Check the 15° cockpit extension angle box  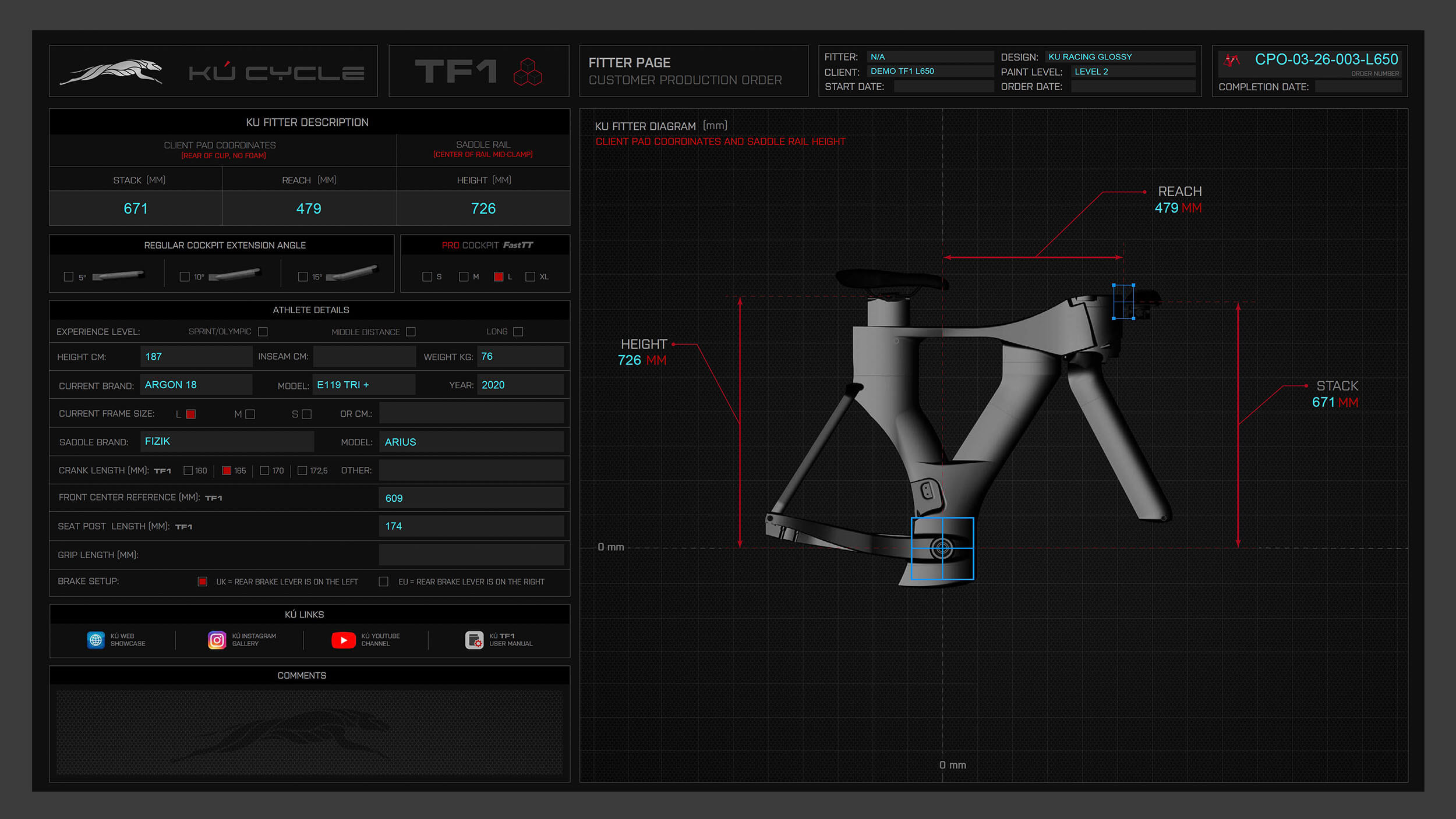303,276
